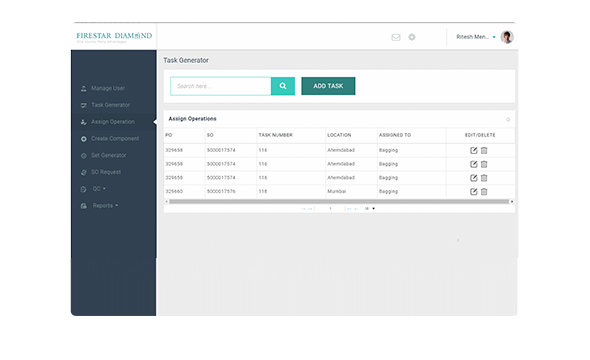Click the ADD TASK button
This screenshot has height=360, width=590.
tap(328, 86)
